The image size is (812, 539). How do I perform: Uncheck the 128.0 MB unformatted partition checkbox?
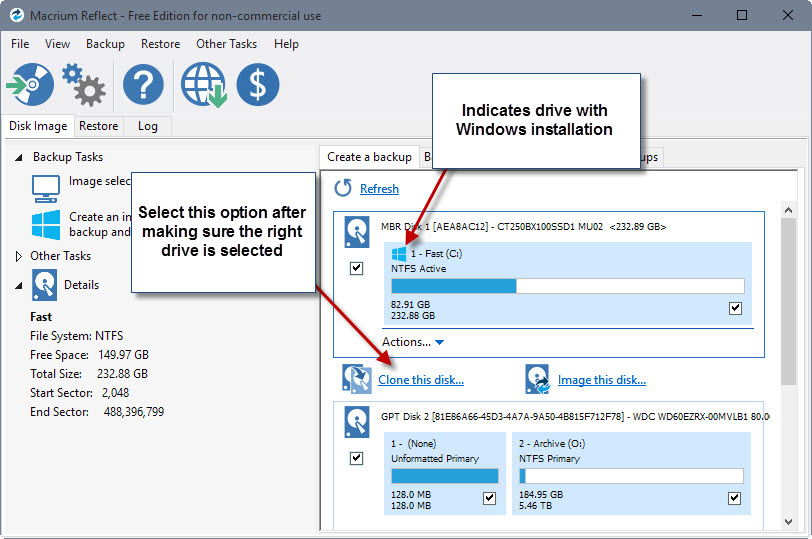pyautogui.click(x=489, y=498)
